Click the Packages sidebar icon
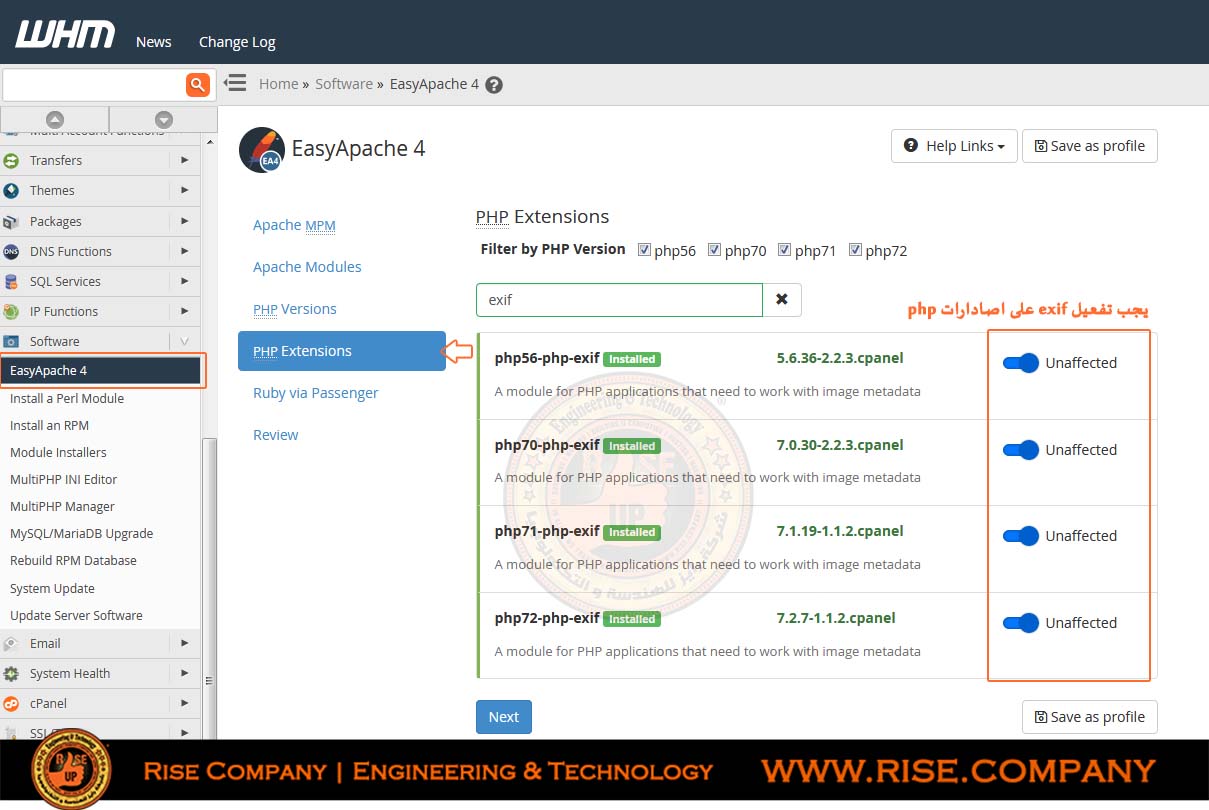Image resolution: width=1209 pixels, height=810 pixels. 12,221
